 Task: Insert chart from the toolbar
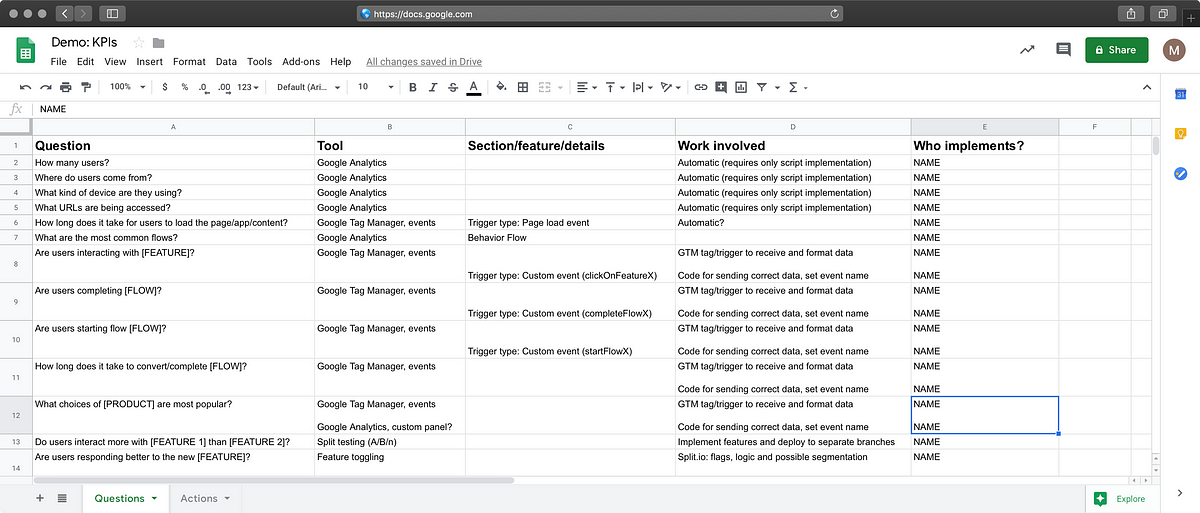(x=741, y=87)
